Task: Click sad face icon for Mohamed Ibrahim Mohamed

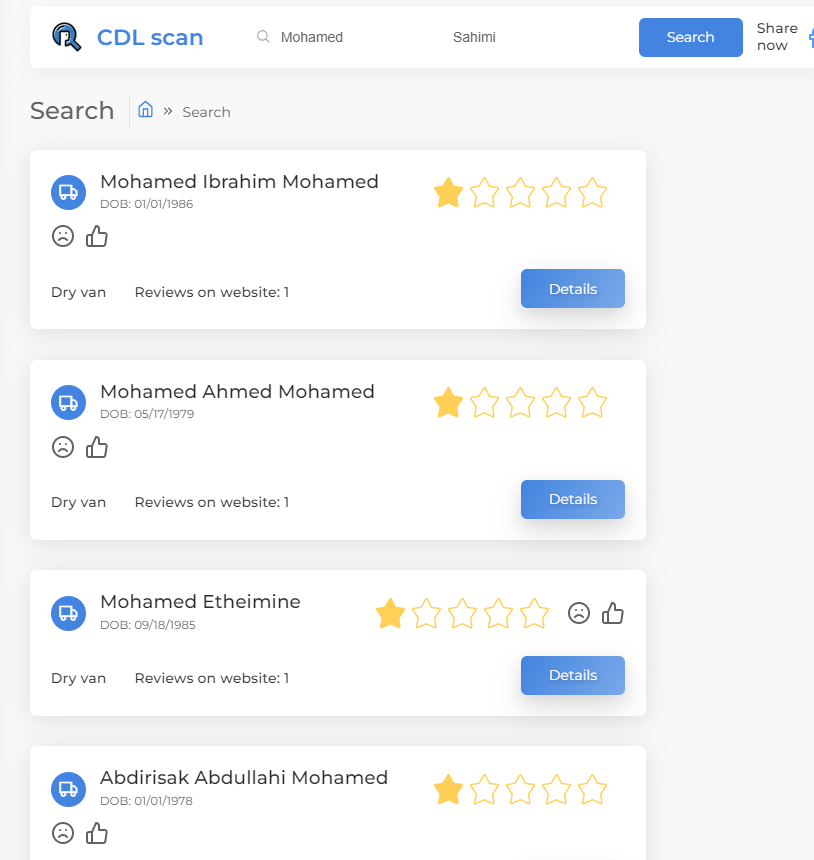Action: [63, 236]
